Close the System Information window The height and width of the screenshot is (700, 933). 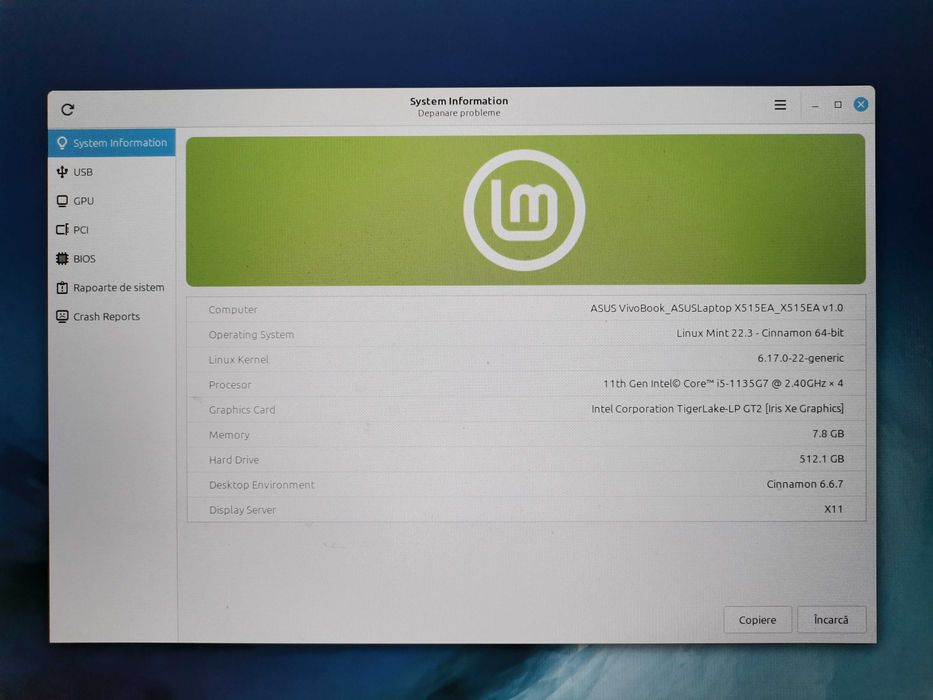tap(860, 104)
